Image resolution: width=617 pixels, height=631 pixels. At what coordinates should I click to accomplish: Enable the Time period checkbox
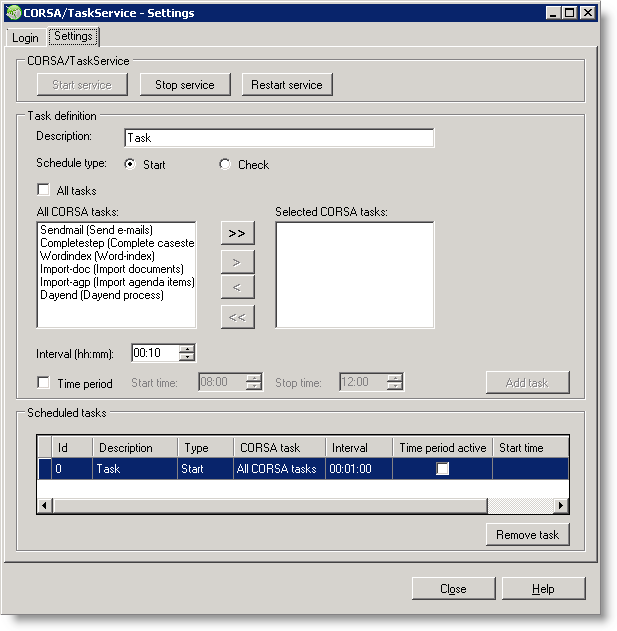click(43, 382)
